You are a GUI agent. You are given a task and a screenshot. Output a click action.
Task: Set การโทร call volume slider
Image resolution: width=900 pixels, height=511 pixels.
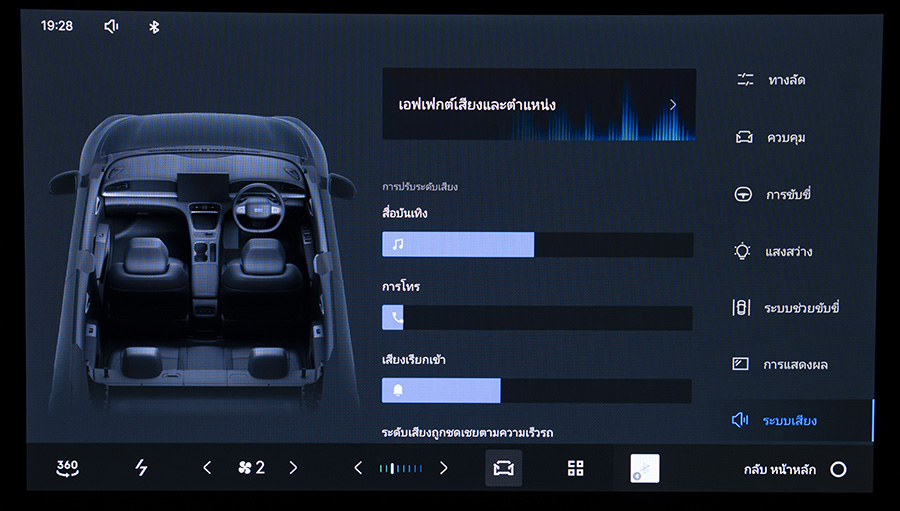[x=537, y=318]
